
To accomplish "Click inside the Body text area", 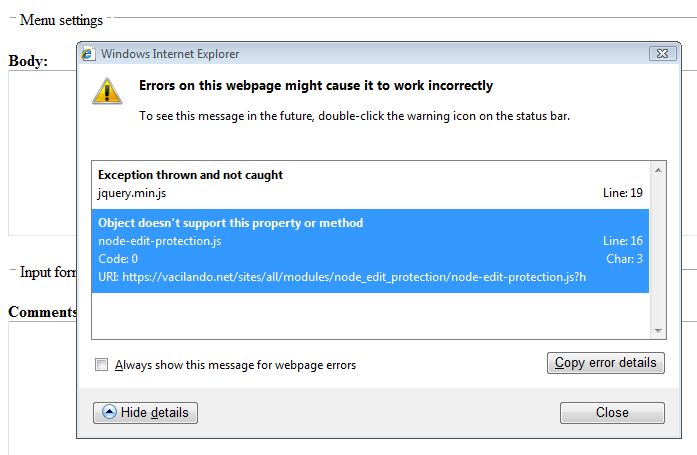I will click(x=42, y=153).
